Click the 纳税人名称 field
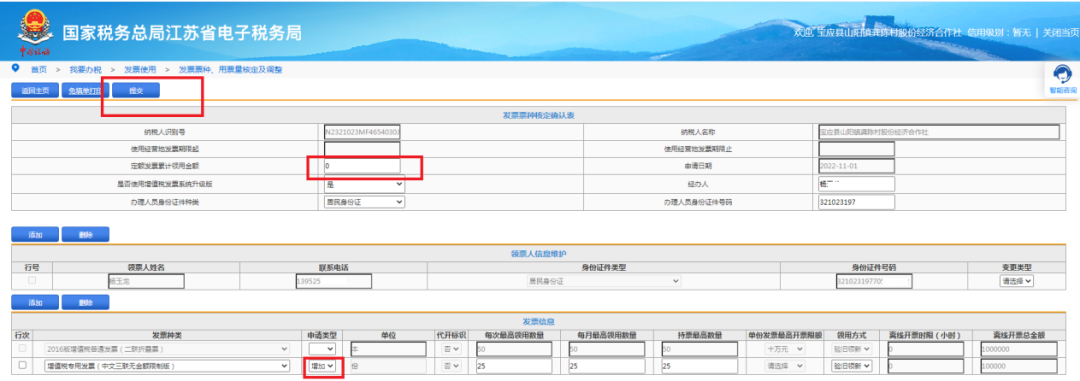The image size is (1080, 381). (939, 132)
